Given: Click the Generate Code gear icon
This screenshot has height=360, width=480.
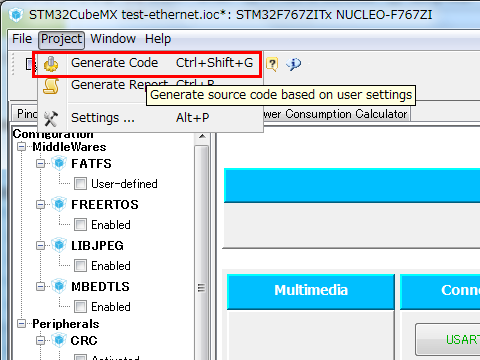Looking at the screenshot, I should tap(51, 64).
